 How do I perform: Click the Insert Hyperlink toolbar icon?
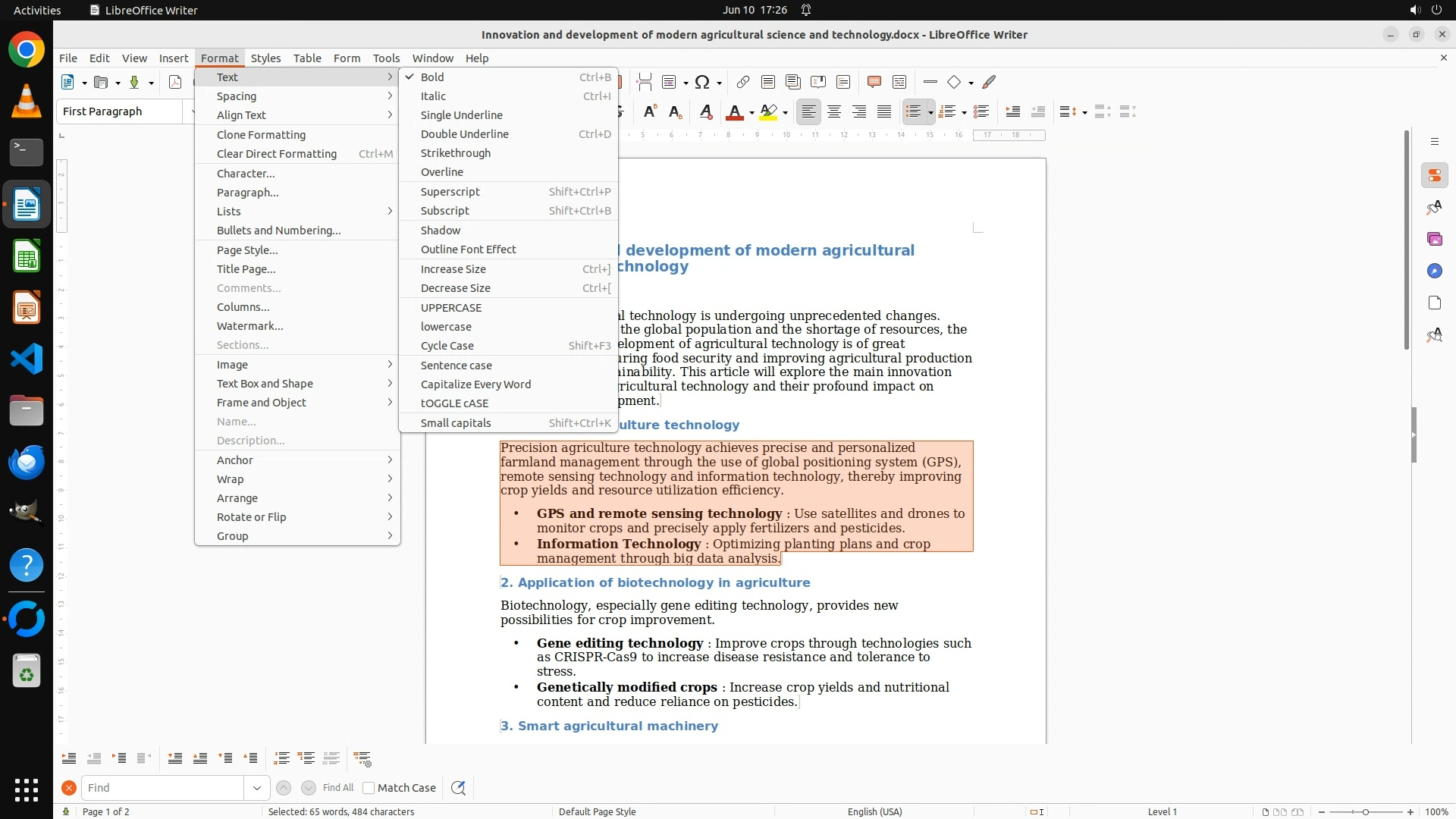tap(743, 83)
